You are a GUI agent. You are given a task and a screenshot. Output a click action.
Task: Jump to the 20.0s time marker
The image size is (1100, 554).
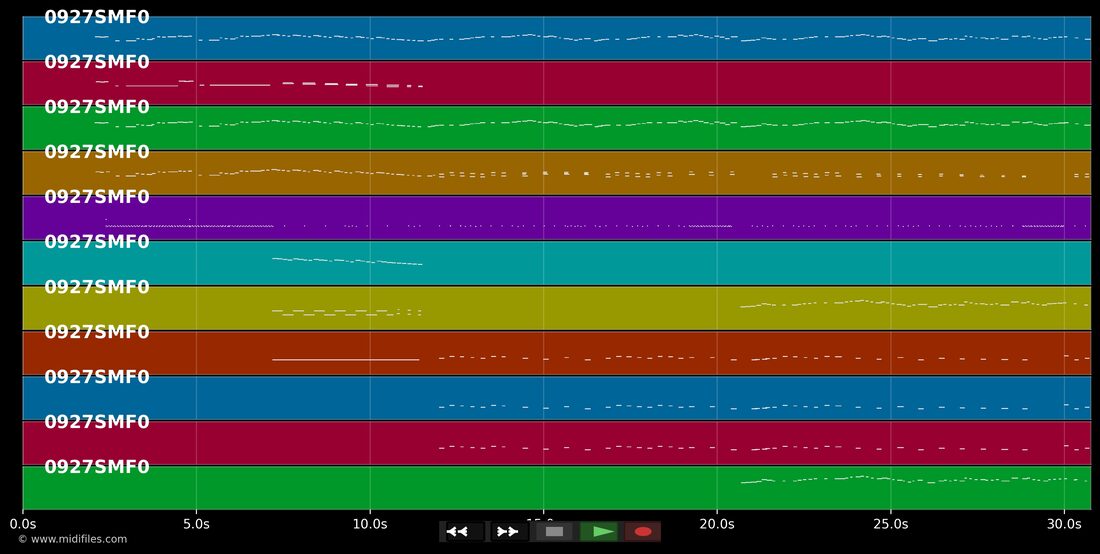717,523
